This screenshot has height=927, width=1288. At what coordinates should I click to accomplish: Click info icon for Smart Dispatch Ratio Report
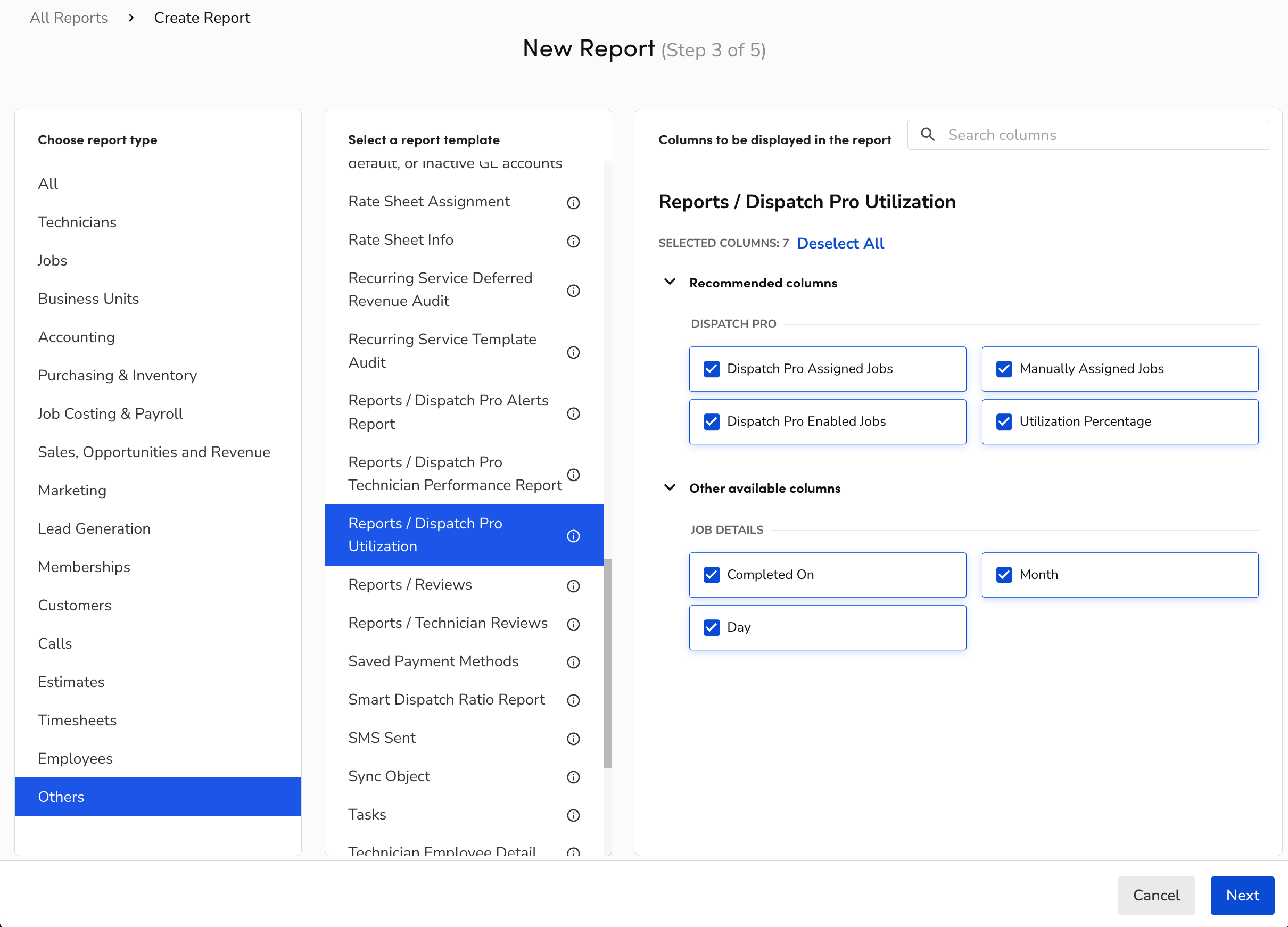(573, 700)
